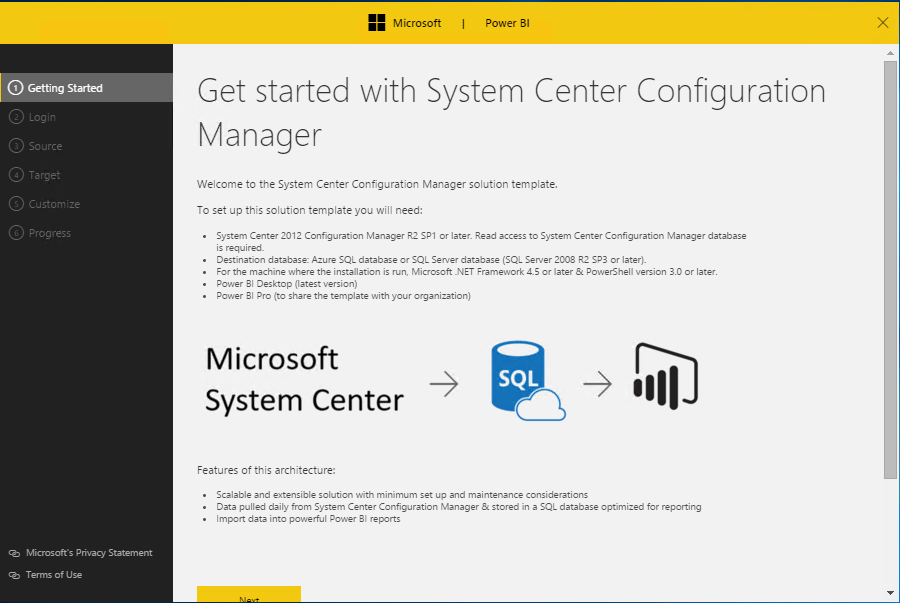Click the chain icon beside Microsoft's Privacy Statement
The width and height of the screenshot is (900, 603).
[14, 553]
